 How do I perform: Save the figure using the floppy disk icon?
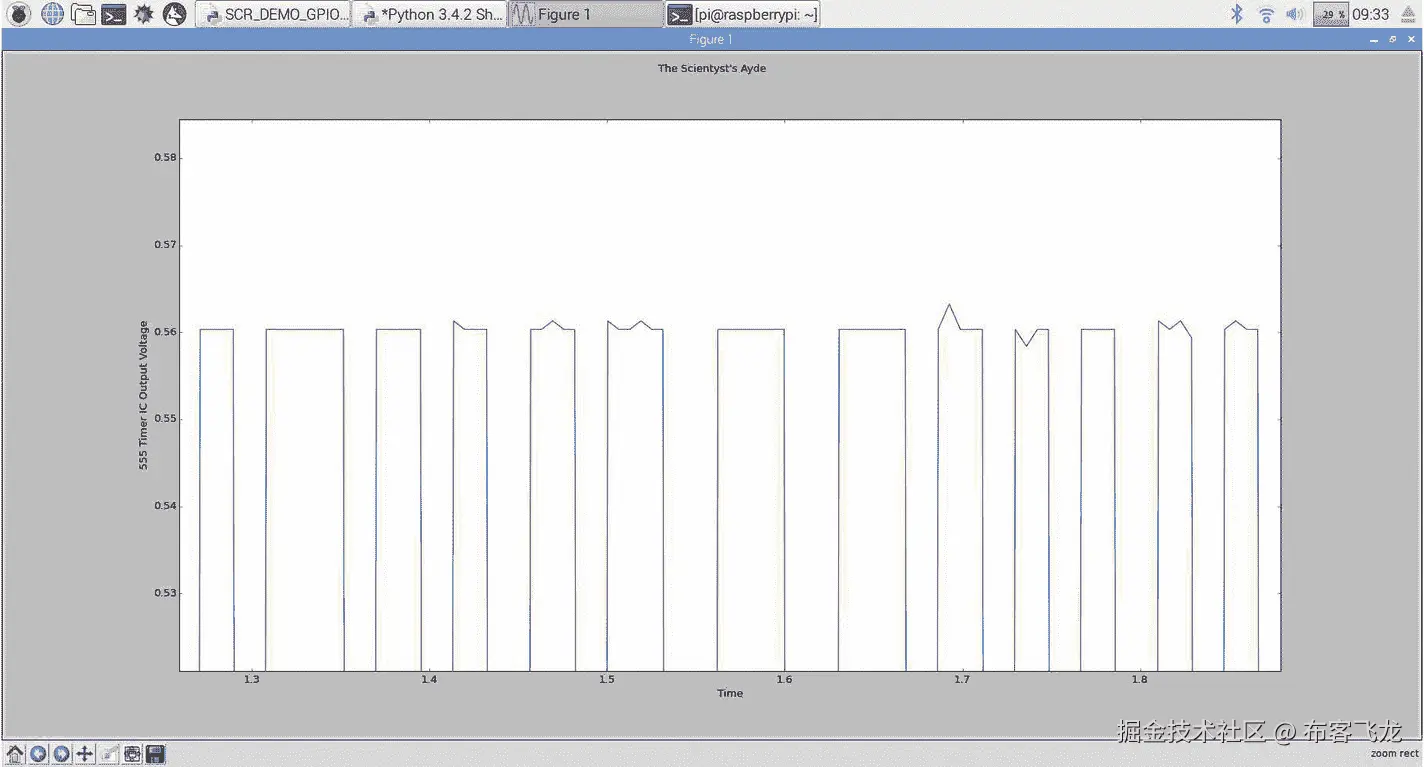click(155, 753)
